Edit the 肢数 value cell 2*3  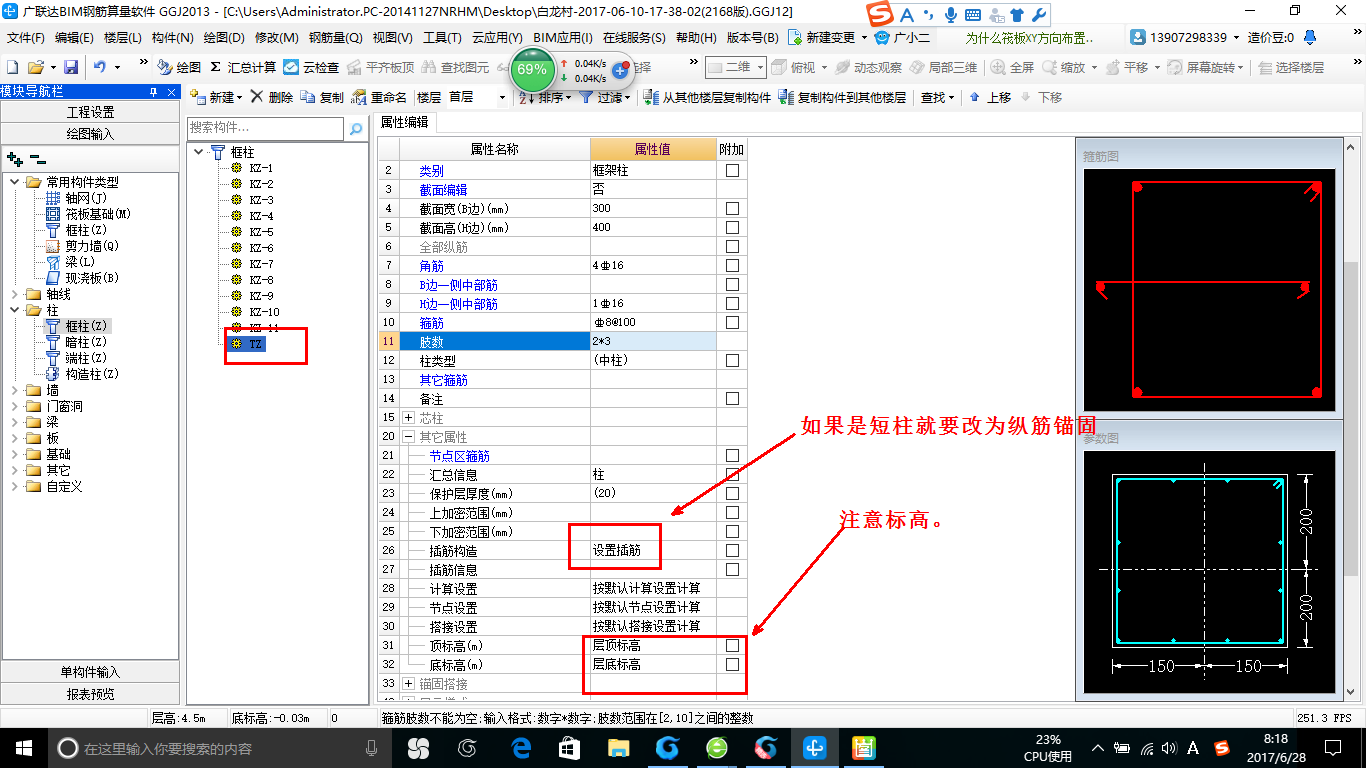[653, 342]
